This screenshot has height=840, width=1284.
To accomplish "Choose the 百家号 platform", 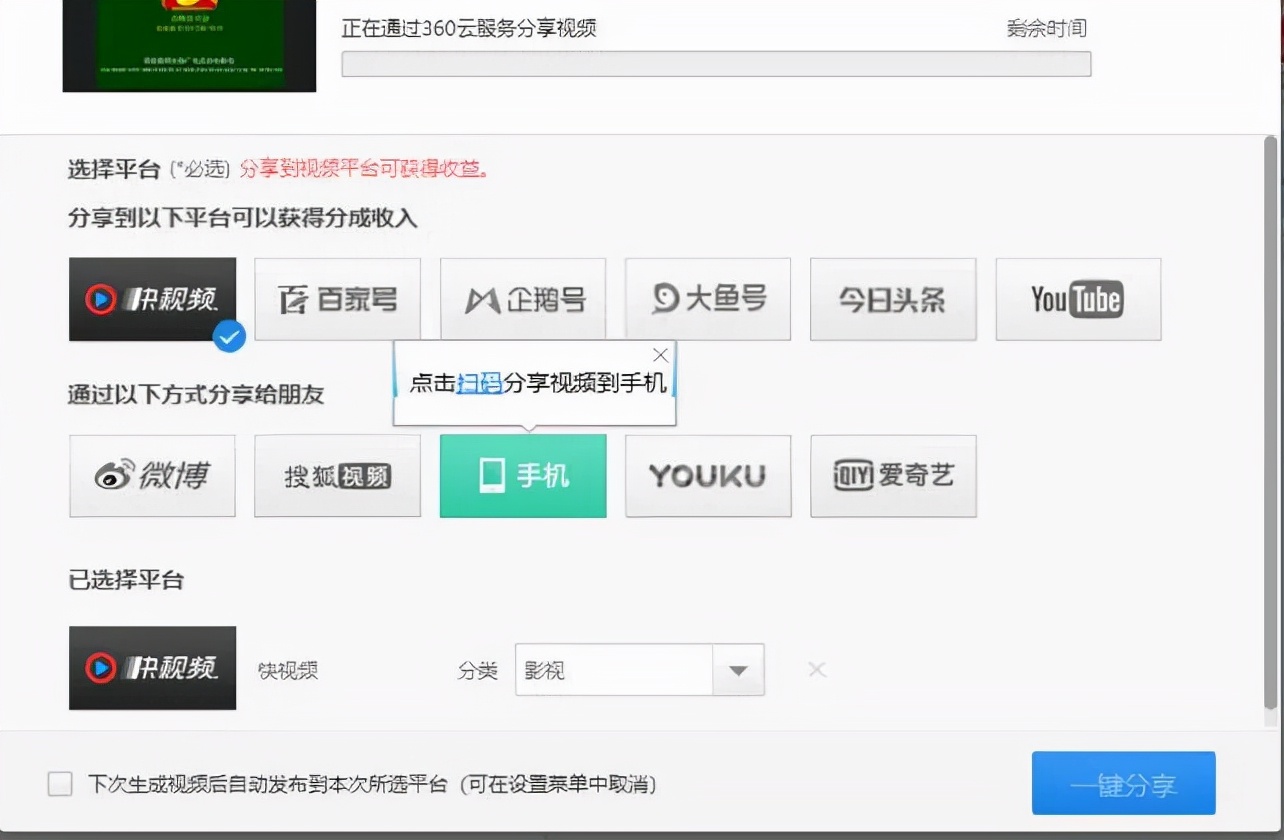I will [338, 299].
